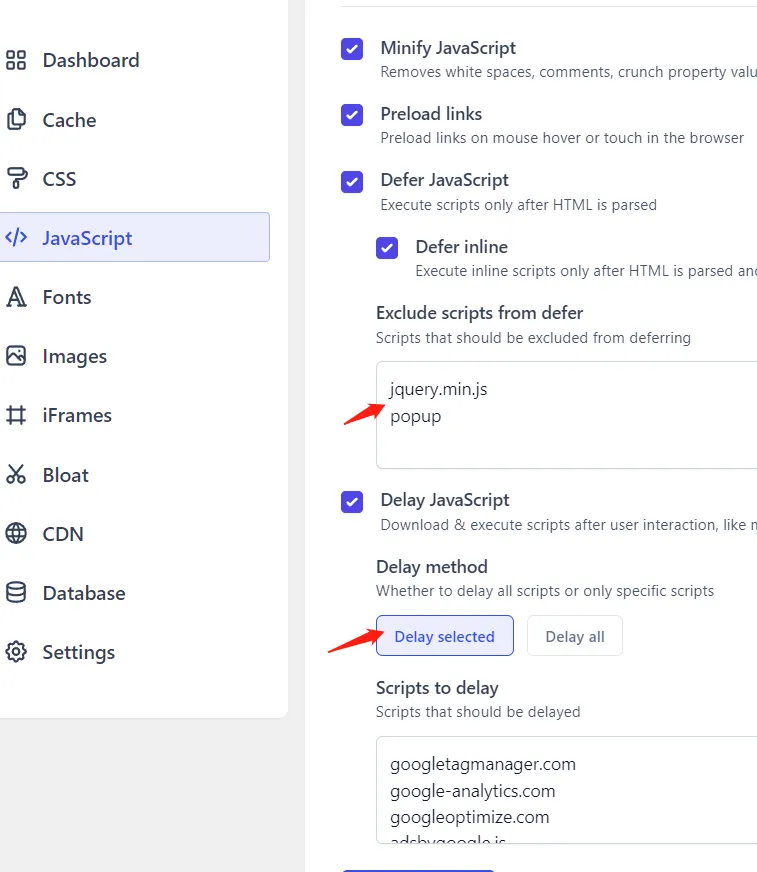
Task: Click the Settings gear icon
Action: point(16,652)
